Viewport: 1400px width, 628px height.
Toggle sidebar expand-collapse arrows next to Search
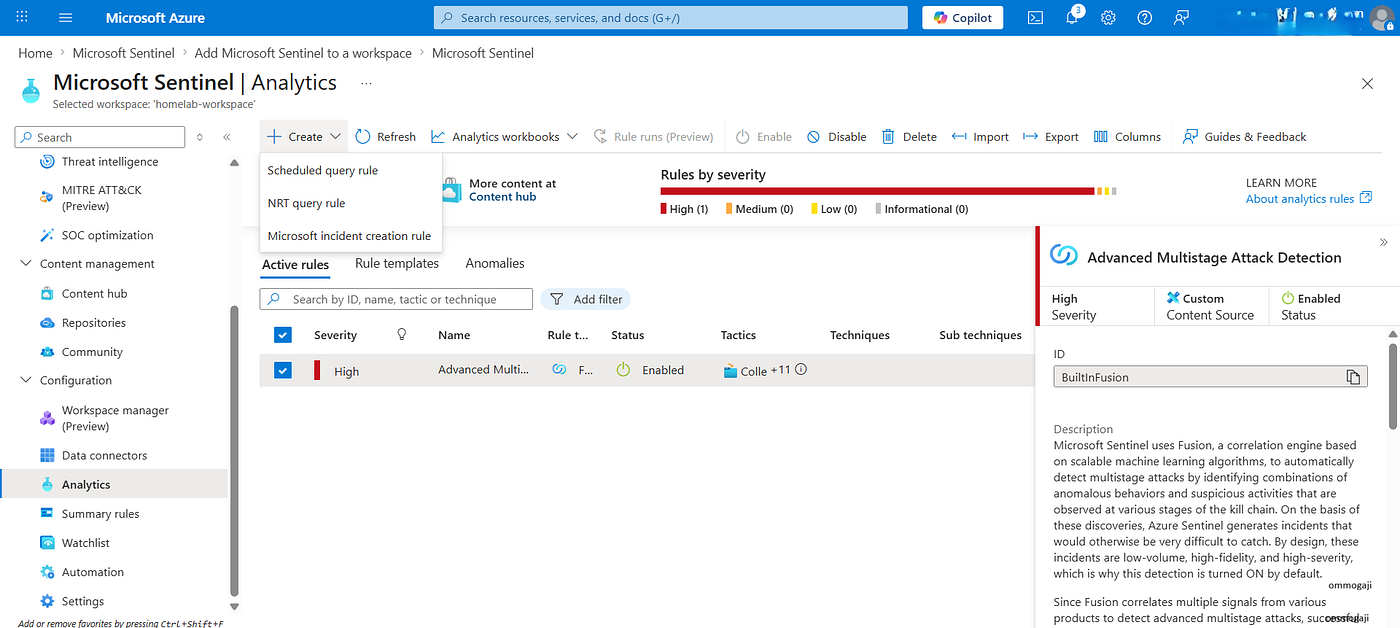pyautogui.click(x=200, y=137)
